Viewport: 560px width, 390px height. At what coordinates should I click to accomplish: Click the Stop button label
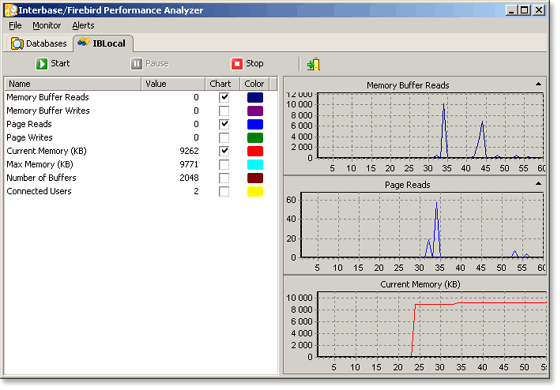254,64
